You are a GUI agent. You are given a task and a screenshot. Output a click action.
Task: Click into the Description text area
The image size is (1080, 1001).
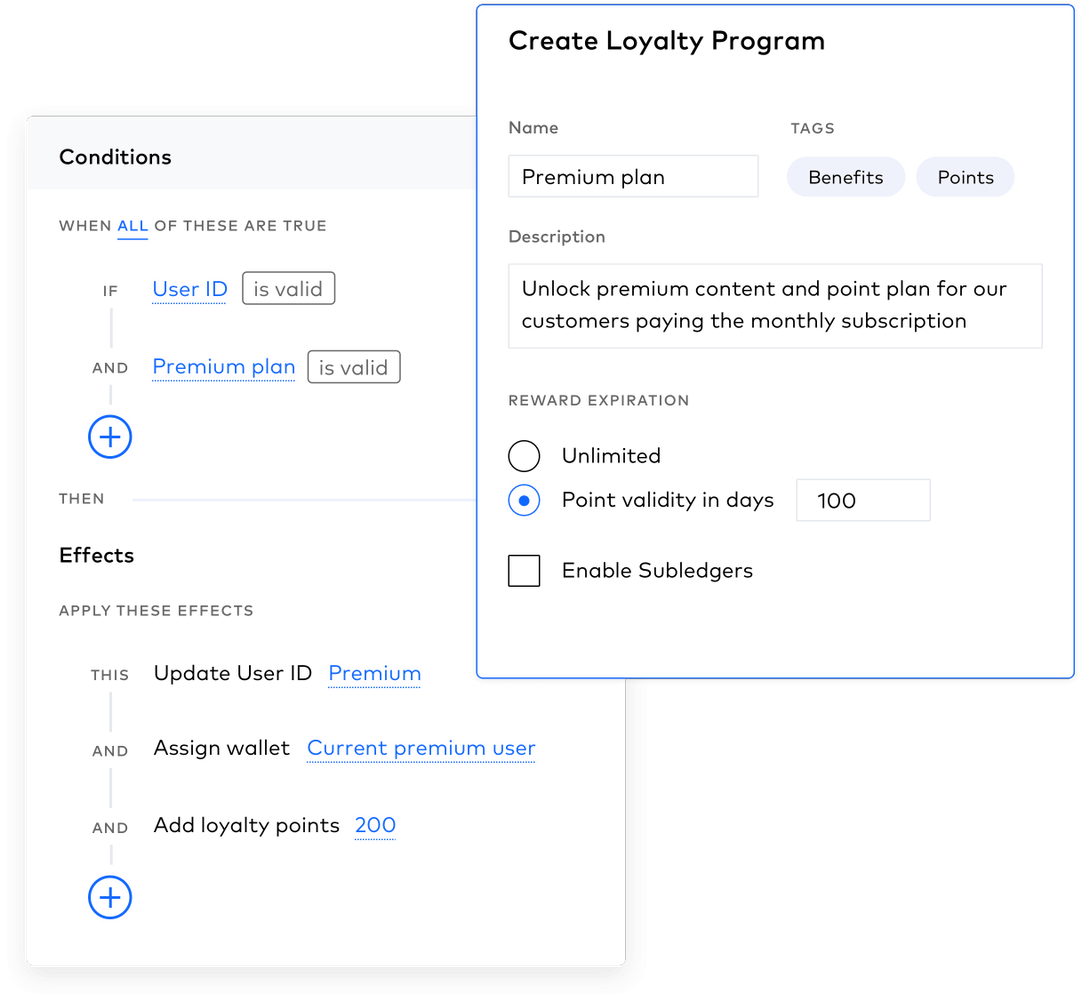774,305
